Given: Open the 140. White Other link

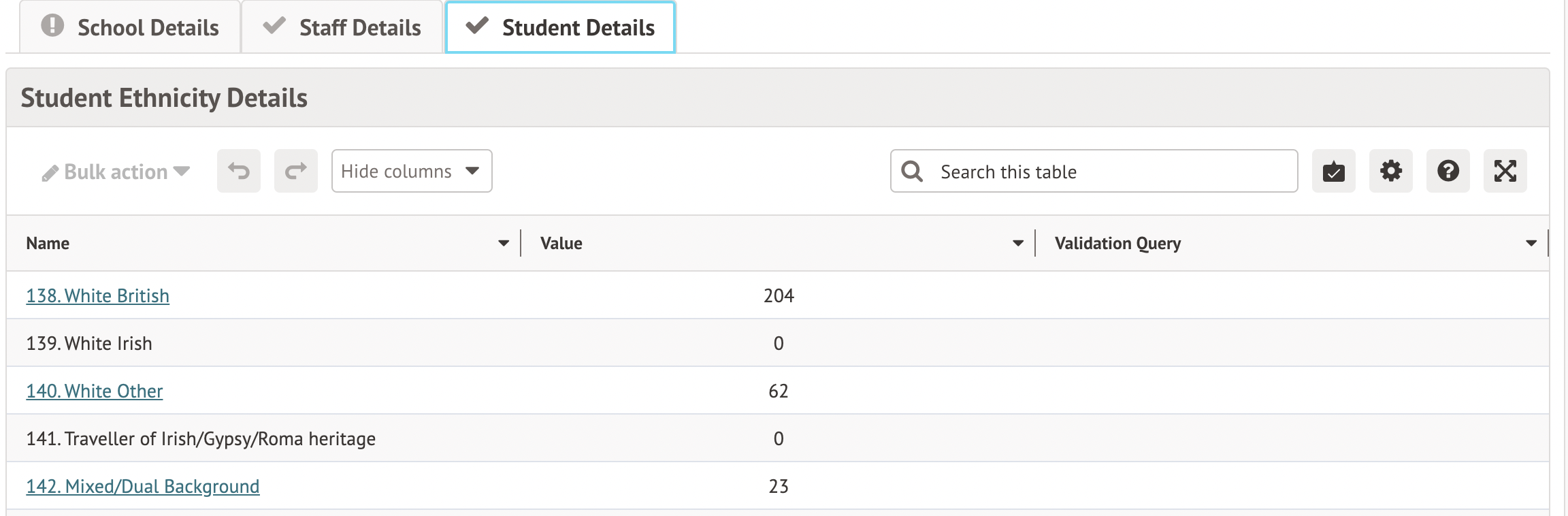Looking at the screenshot, I should click(95, 391).
